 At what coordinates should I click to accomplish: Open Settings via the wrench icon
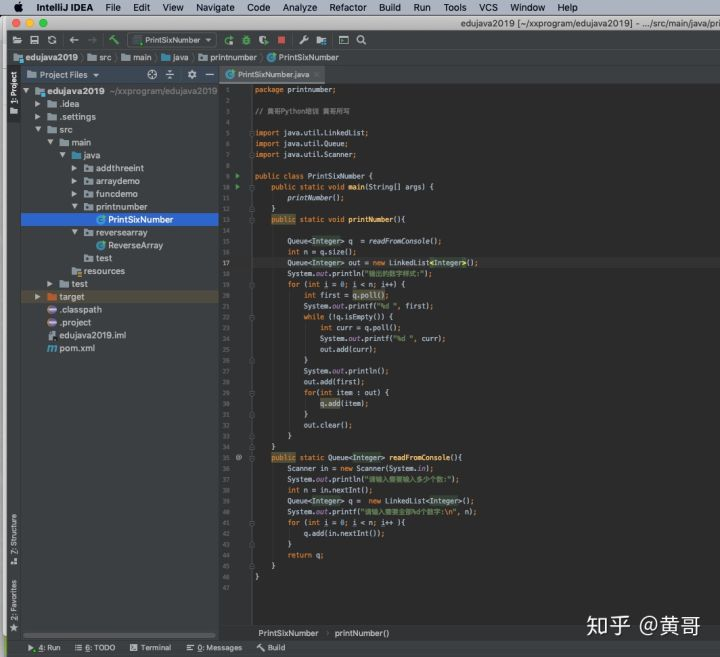coord(304,40)
